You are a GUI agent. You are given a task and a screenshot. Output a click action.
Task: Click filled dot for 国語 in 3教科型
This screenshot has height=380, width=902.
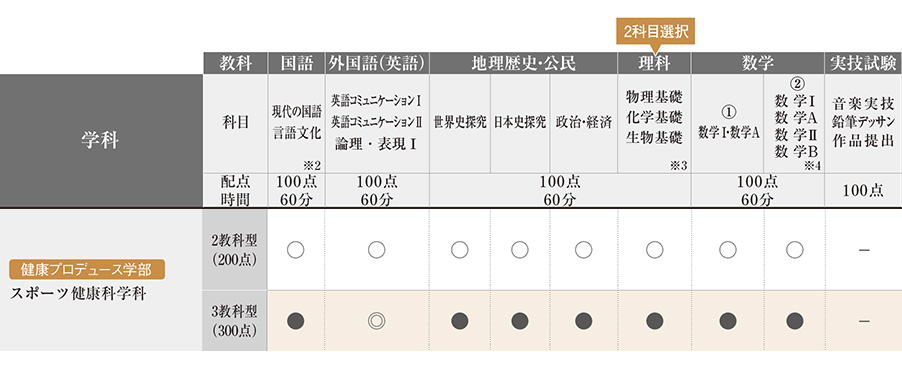296,321
